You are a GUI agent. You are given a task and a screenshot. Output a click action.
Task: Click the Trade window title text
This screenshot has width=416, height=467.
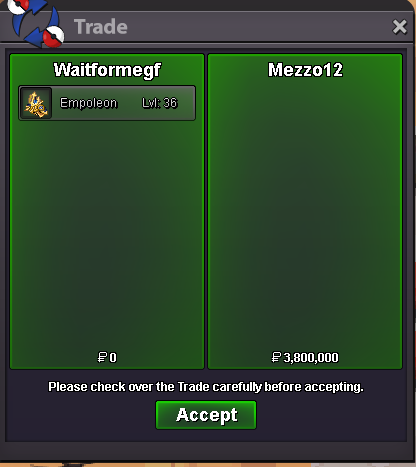point(101,27)
